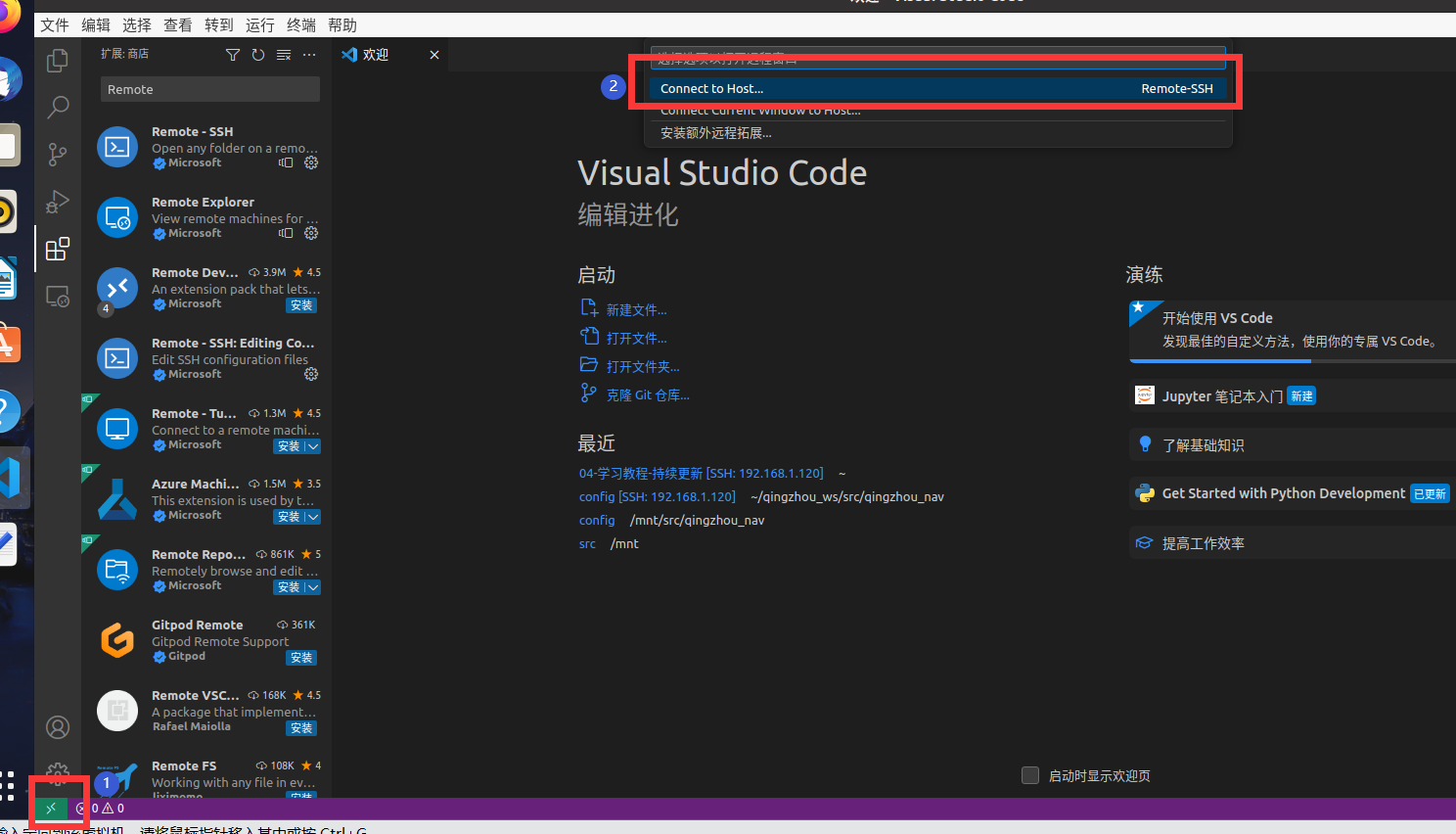Viewport: 1456px width, 834px height.
Task: Open the Extensions view icon
Action: [58, 249]
